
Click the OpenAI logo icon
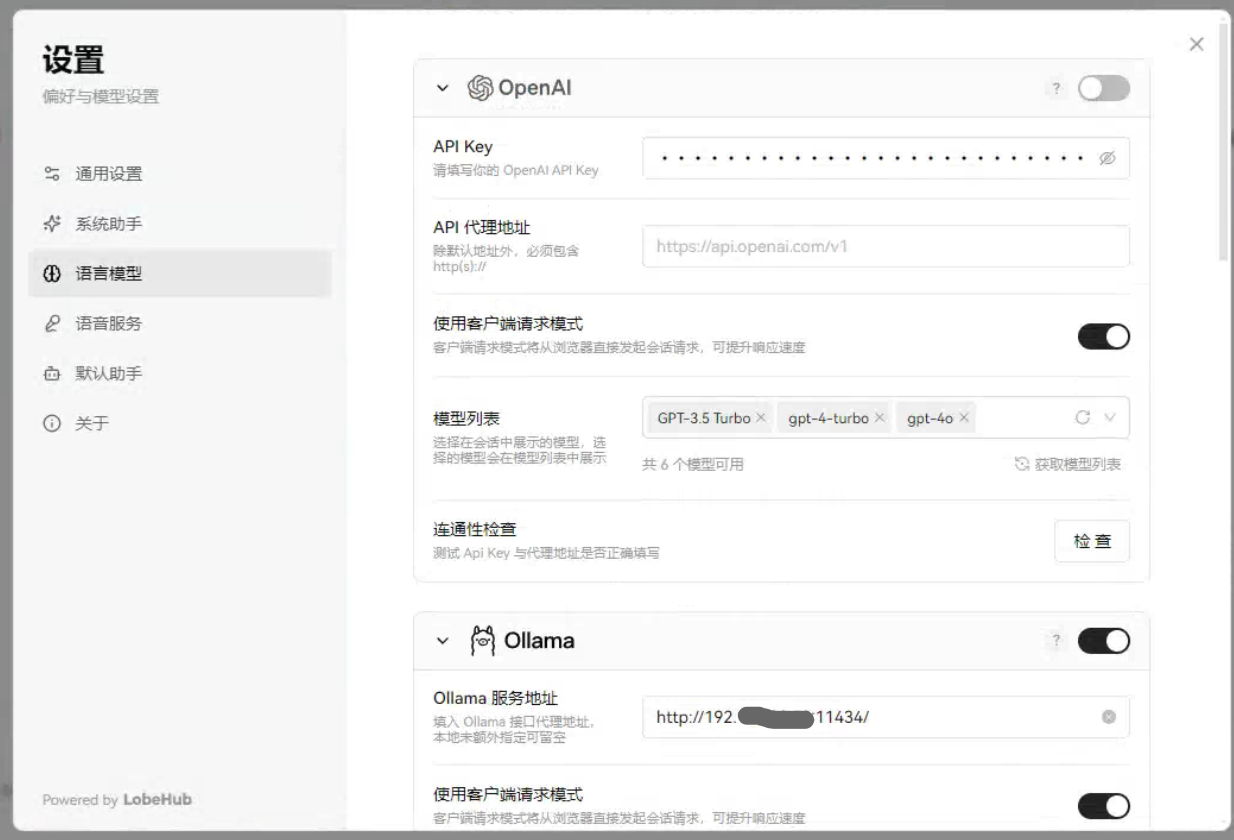click(481, 88)
